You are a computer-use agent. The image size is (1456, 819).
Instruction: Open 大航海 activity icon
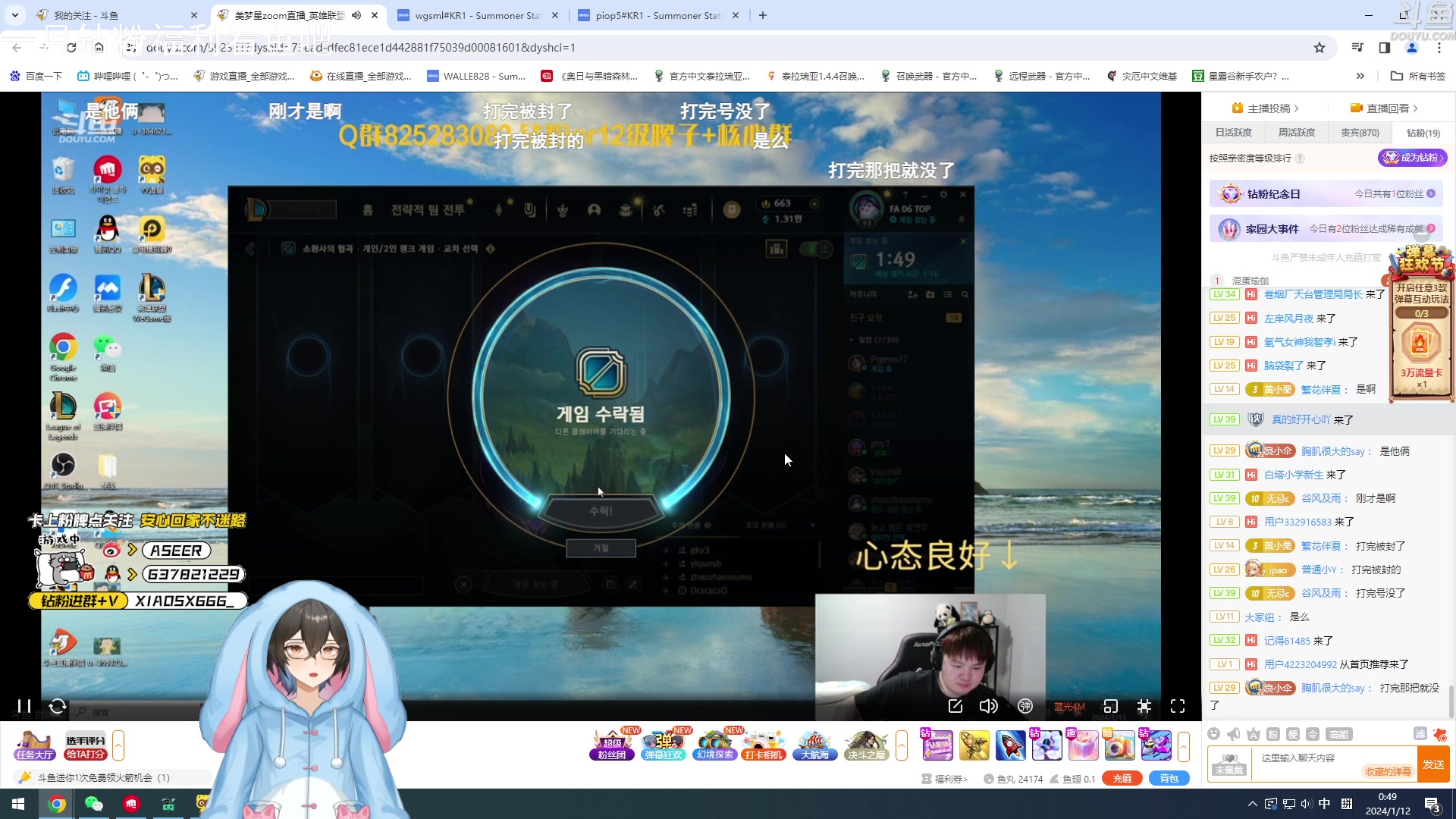pos(815,745)
